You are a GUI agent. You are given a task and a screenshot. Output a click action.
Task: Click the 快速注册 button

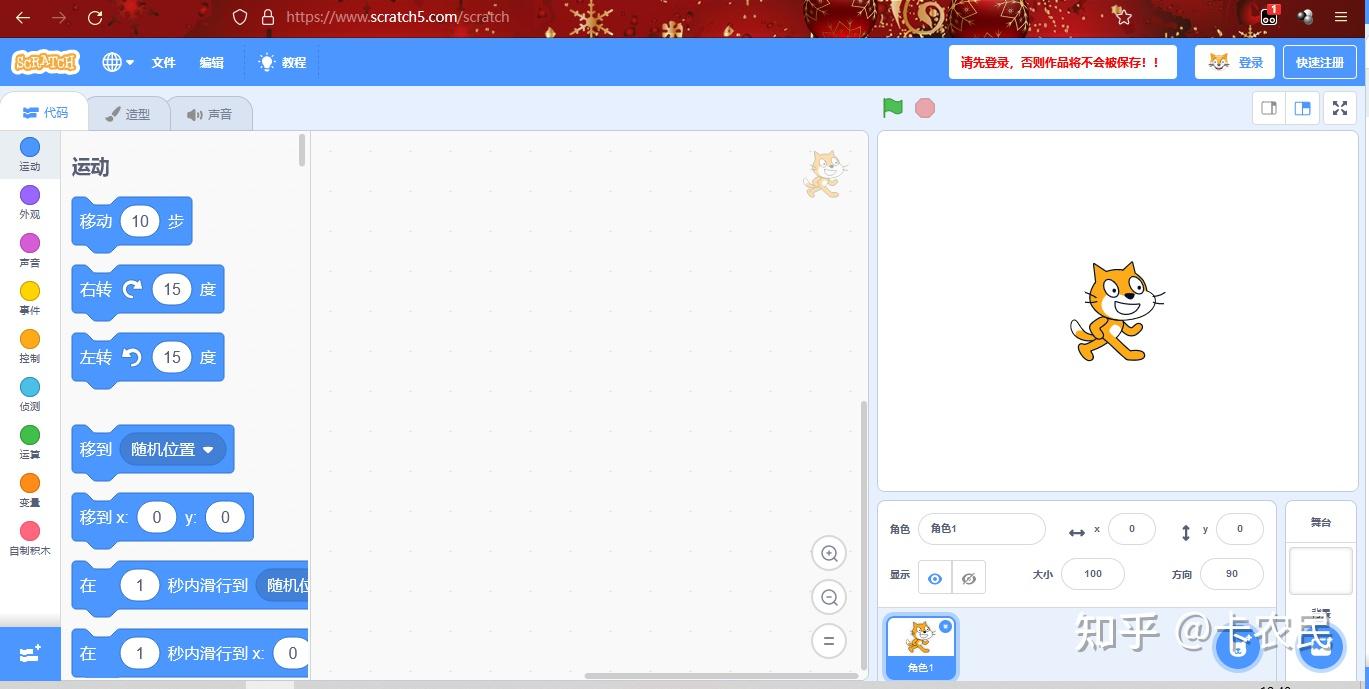(1320, 62)
